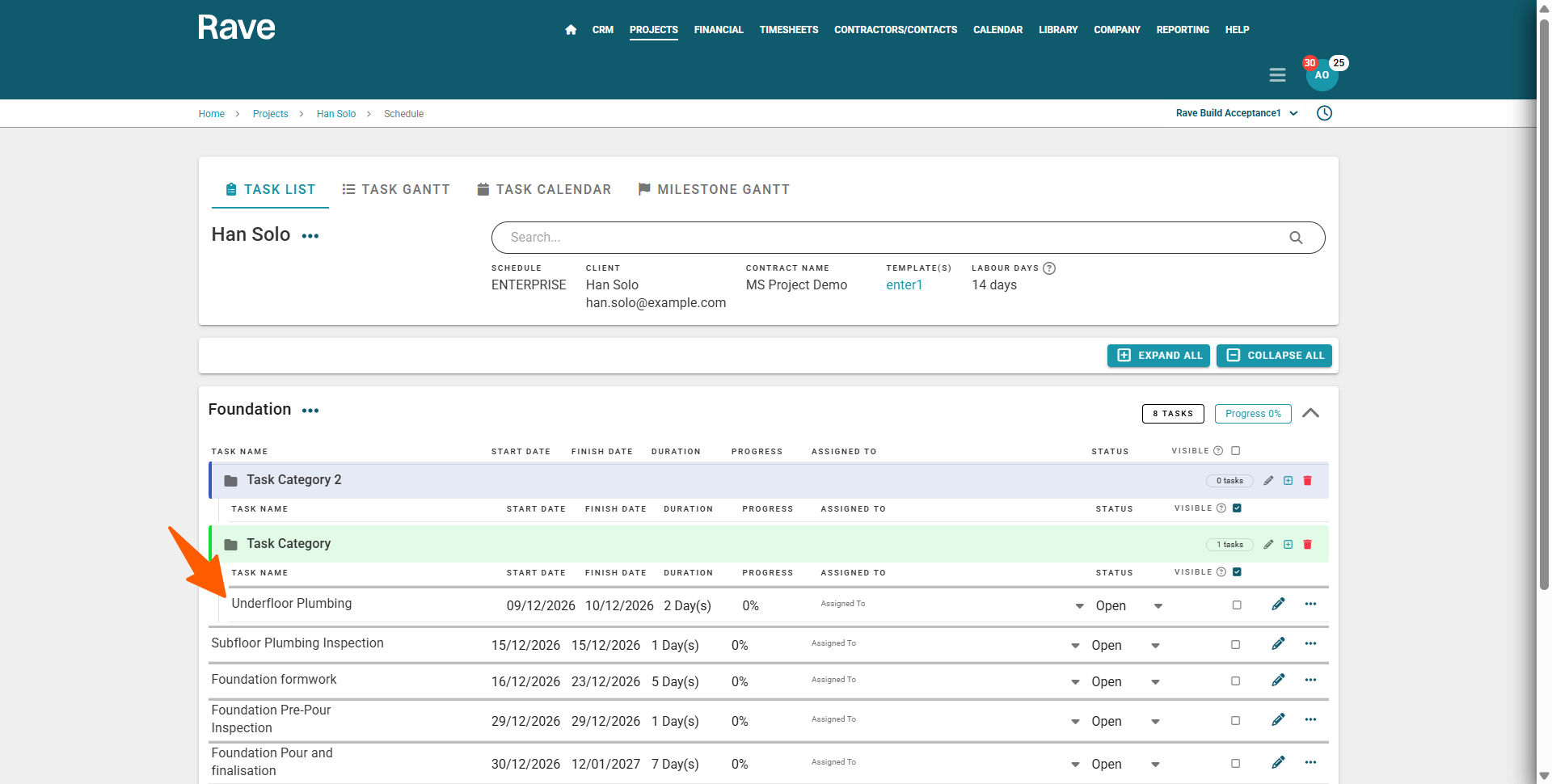Toggle the Visible checkbox in the Foundation header row
The image size is (1552, 784).
(x=1235, y=451)
